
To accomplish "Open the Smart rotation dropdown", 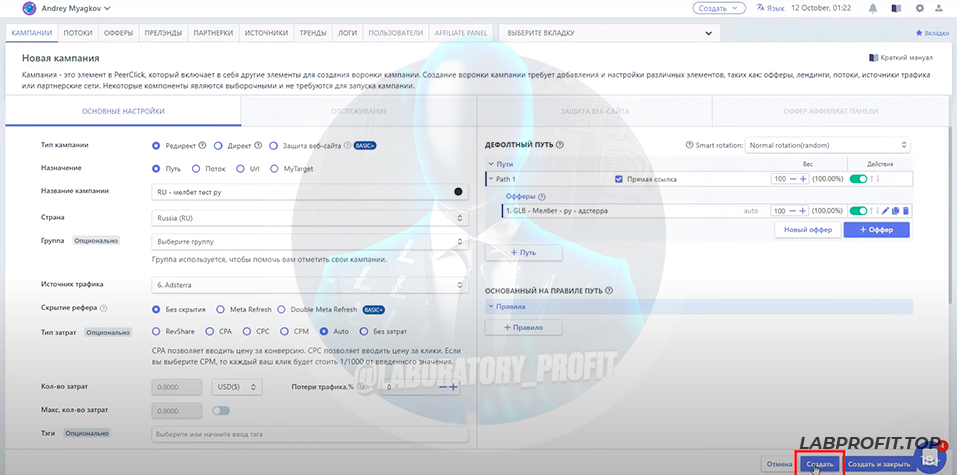I will [827, 145].
